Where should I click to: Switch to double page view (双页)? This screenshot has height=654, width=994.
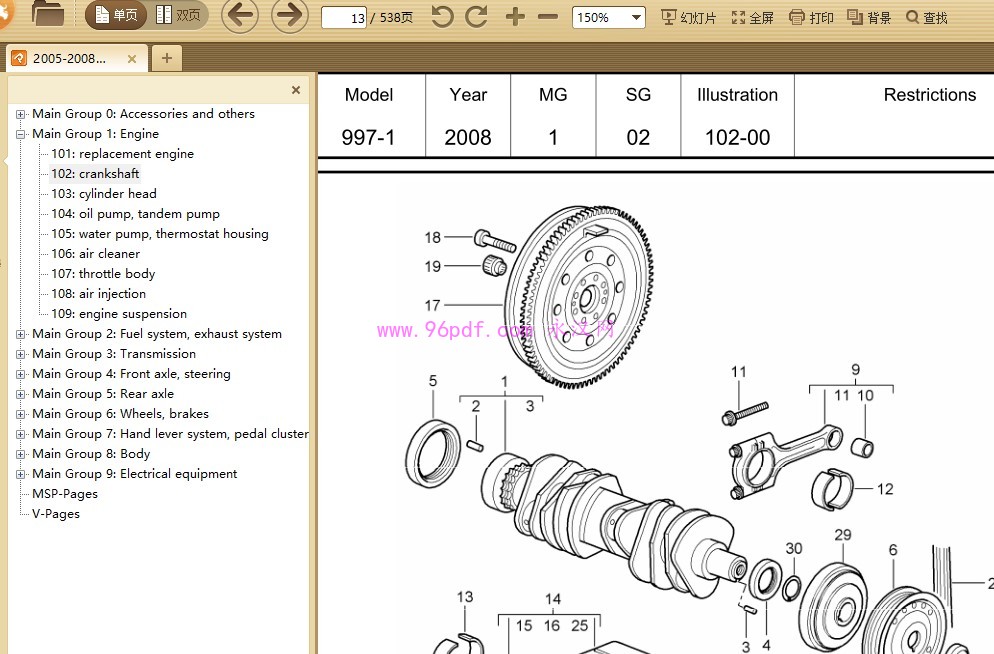click(x=178, y=15)
